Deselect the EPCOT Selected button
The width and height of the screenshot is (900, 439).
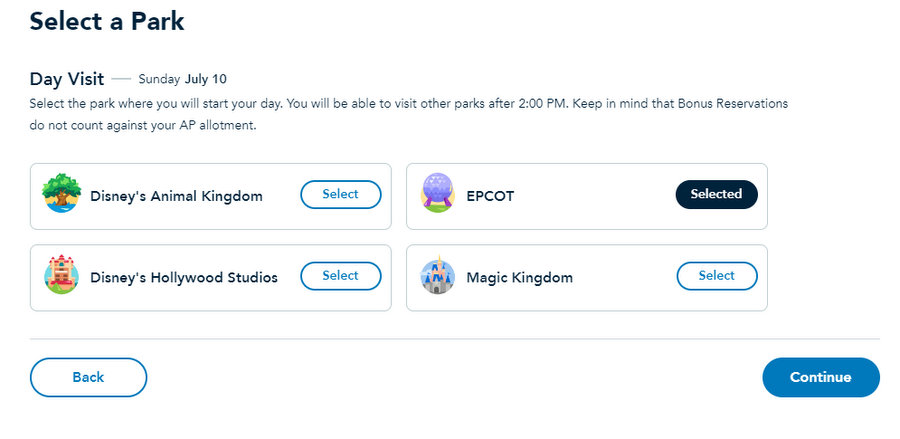click(x=716, y=195)
